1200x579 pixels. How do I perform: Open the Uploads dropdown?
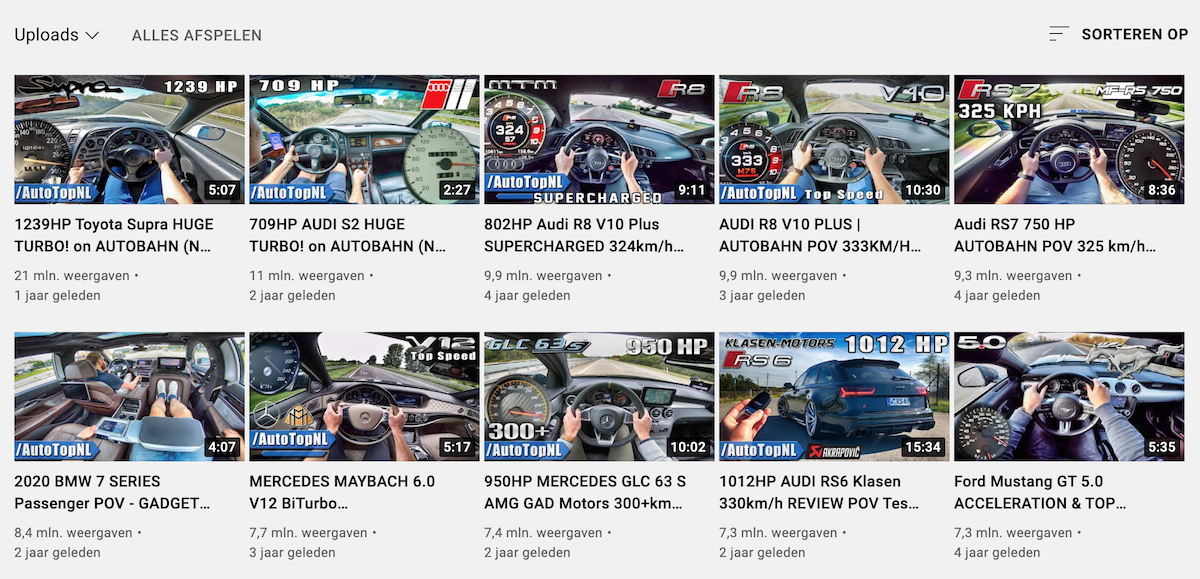tap(57, 35)
